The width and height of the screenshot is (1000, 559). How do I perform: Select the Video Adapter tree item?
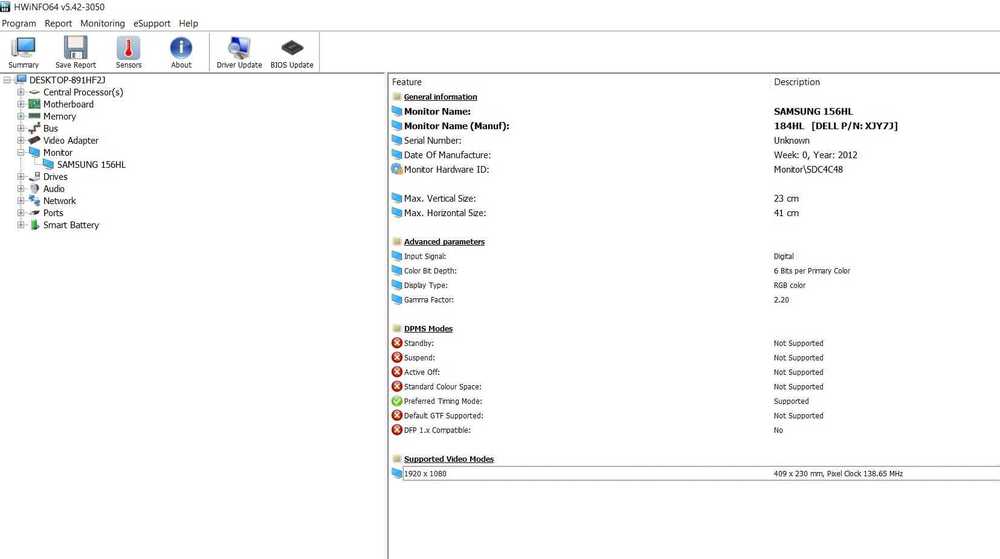pos(70,141)
